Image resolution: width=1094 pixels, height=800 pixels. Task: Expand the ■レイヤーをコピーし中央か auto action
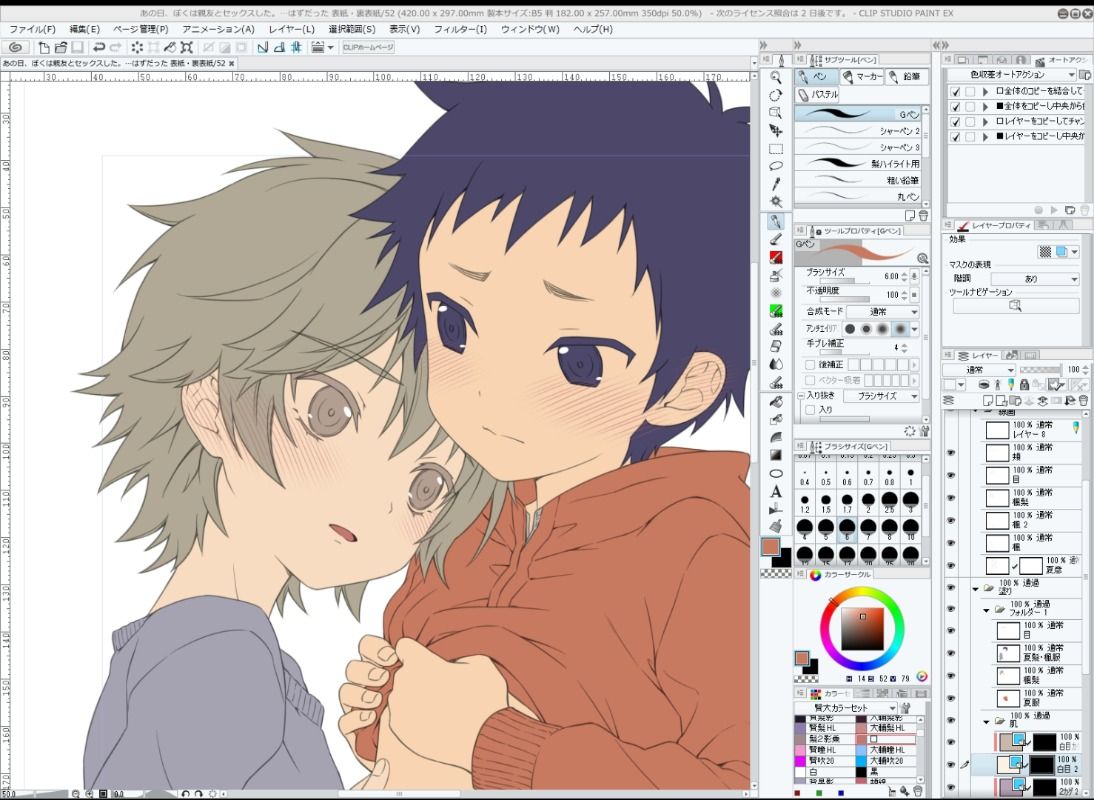pos(985,137)
